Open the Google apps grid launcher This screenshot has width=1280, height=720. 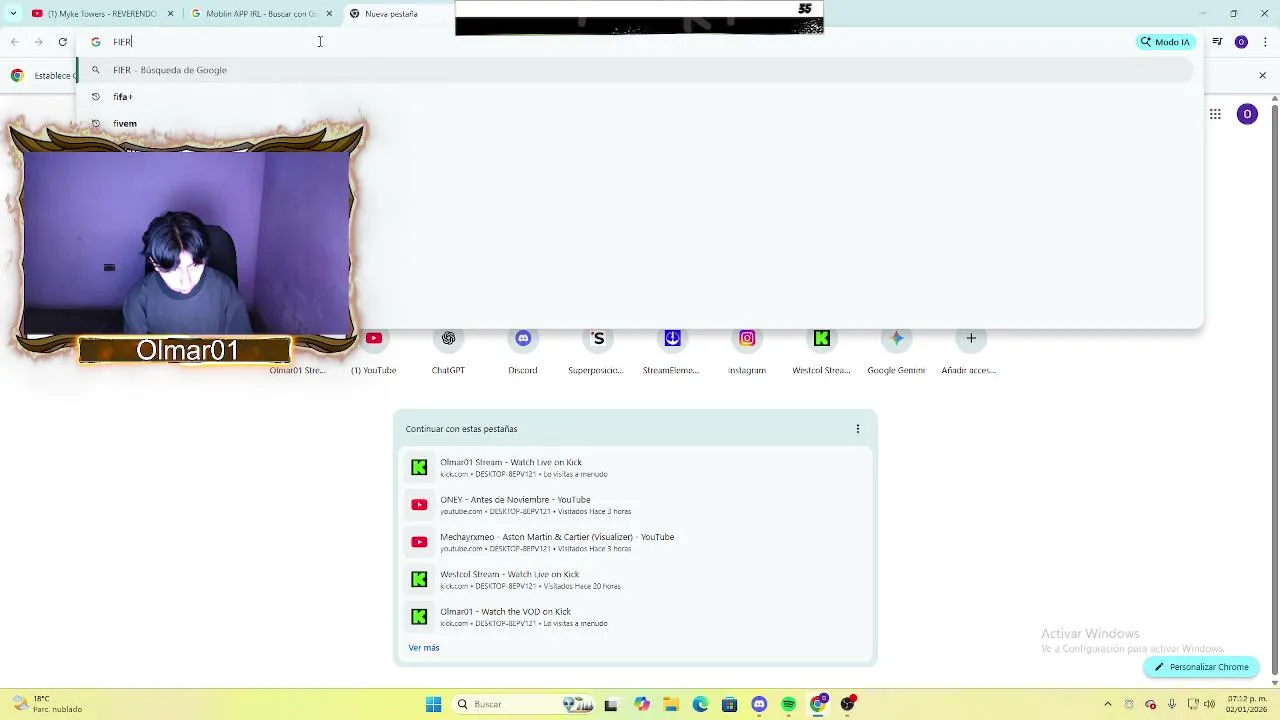pyautogui.click(x=1215, y=114)
